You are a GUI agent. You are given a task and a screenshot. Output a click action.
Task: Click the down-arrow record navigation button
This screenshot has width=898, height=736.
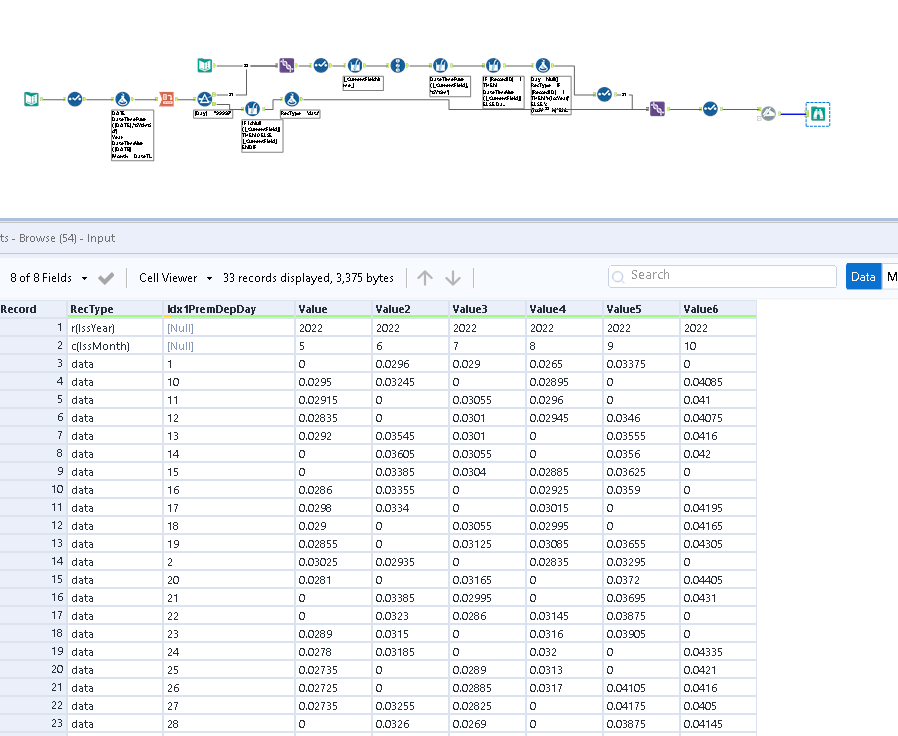point(454,277)
